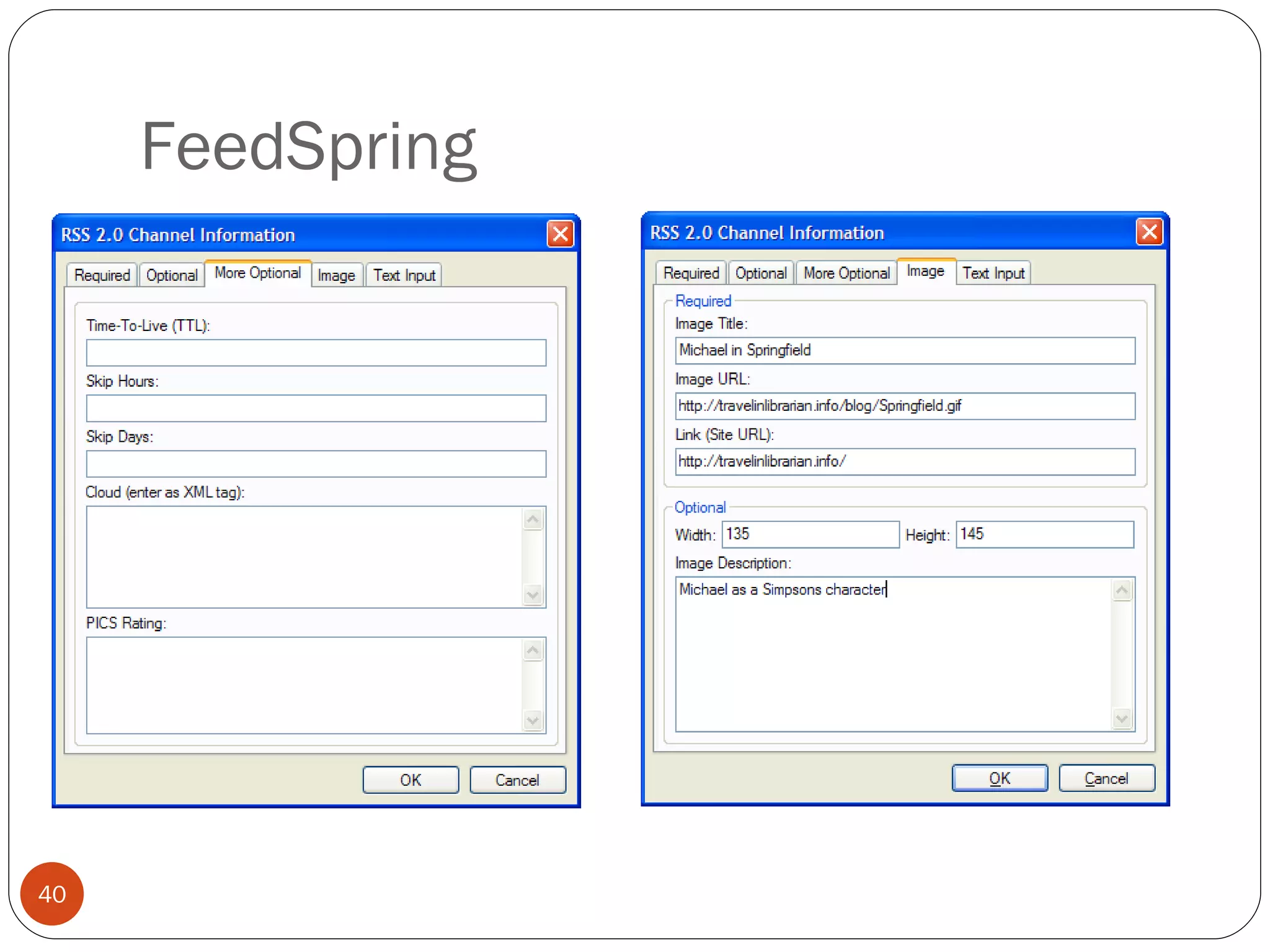Open the Optional tab in left dialog
1270x952 pixels.
(172, 275)
